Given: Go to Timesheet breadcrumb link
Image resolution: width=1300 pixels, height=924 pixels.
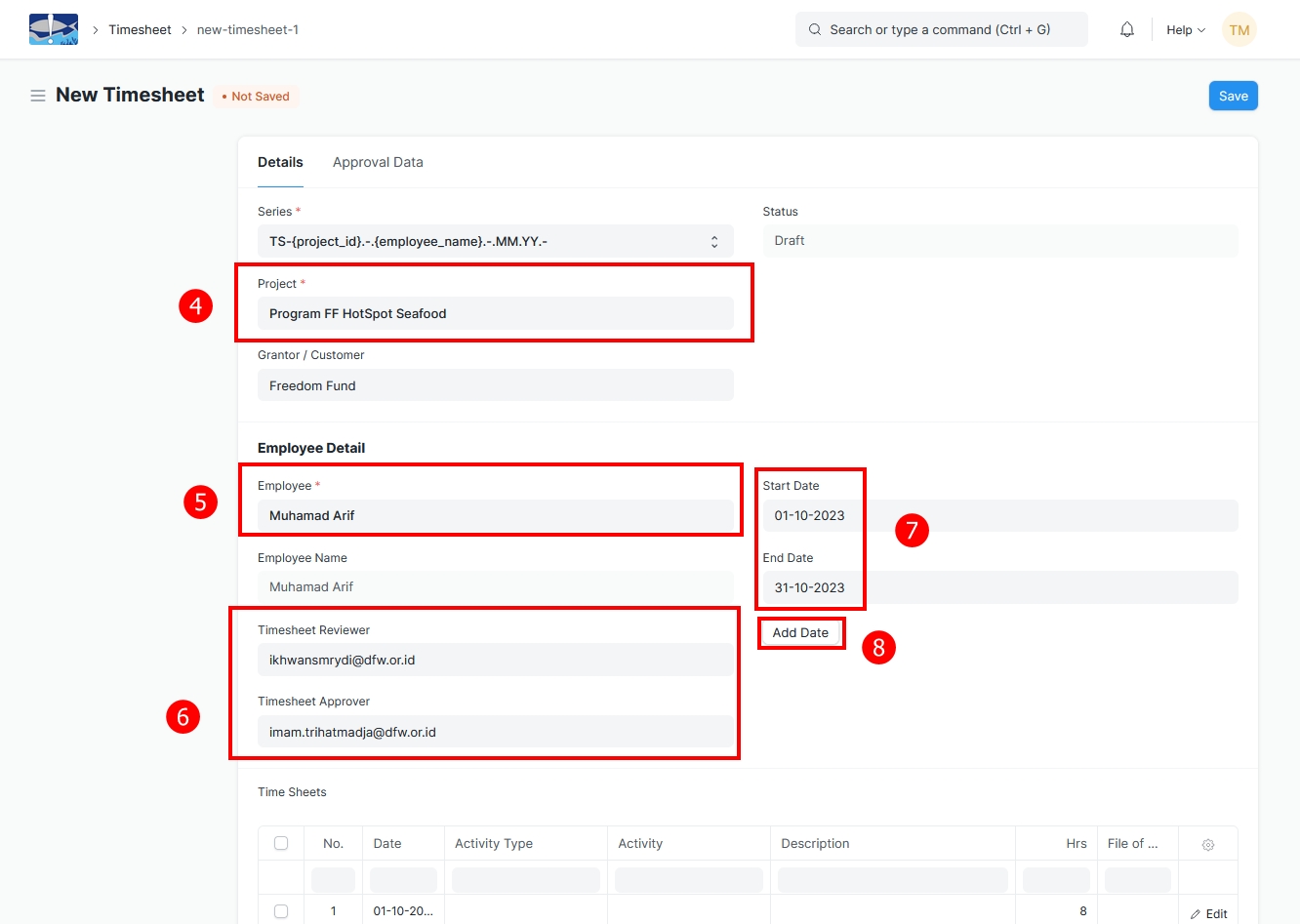Looking at the screenshot, I should point(140,29).
